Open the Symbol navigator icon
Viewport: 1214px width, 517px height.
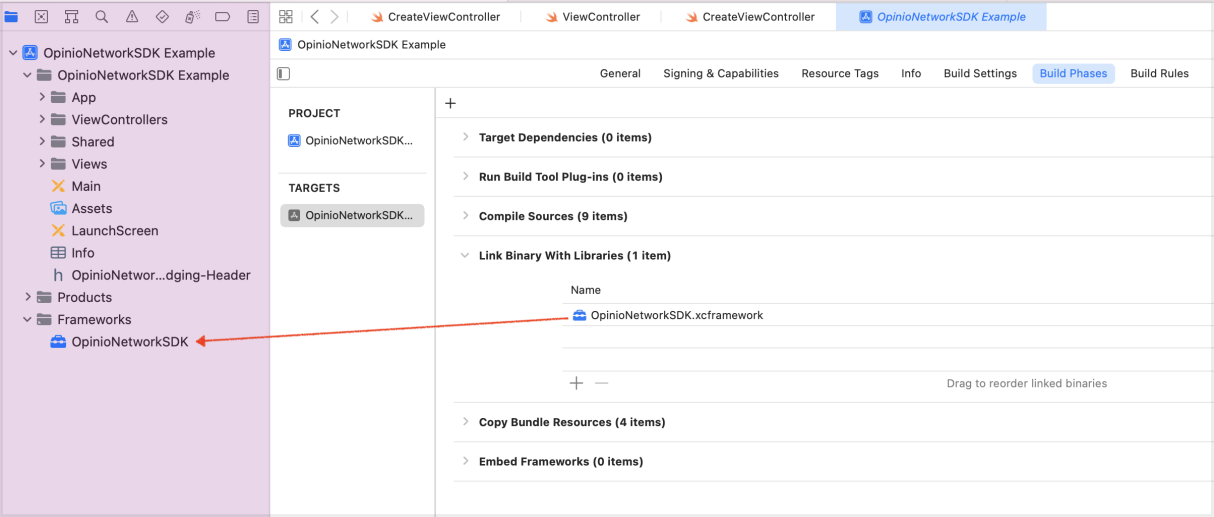71,17
